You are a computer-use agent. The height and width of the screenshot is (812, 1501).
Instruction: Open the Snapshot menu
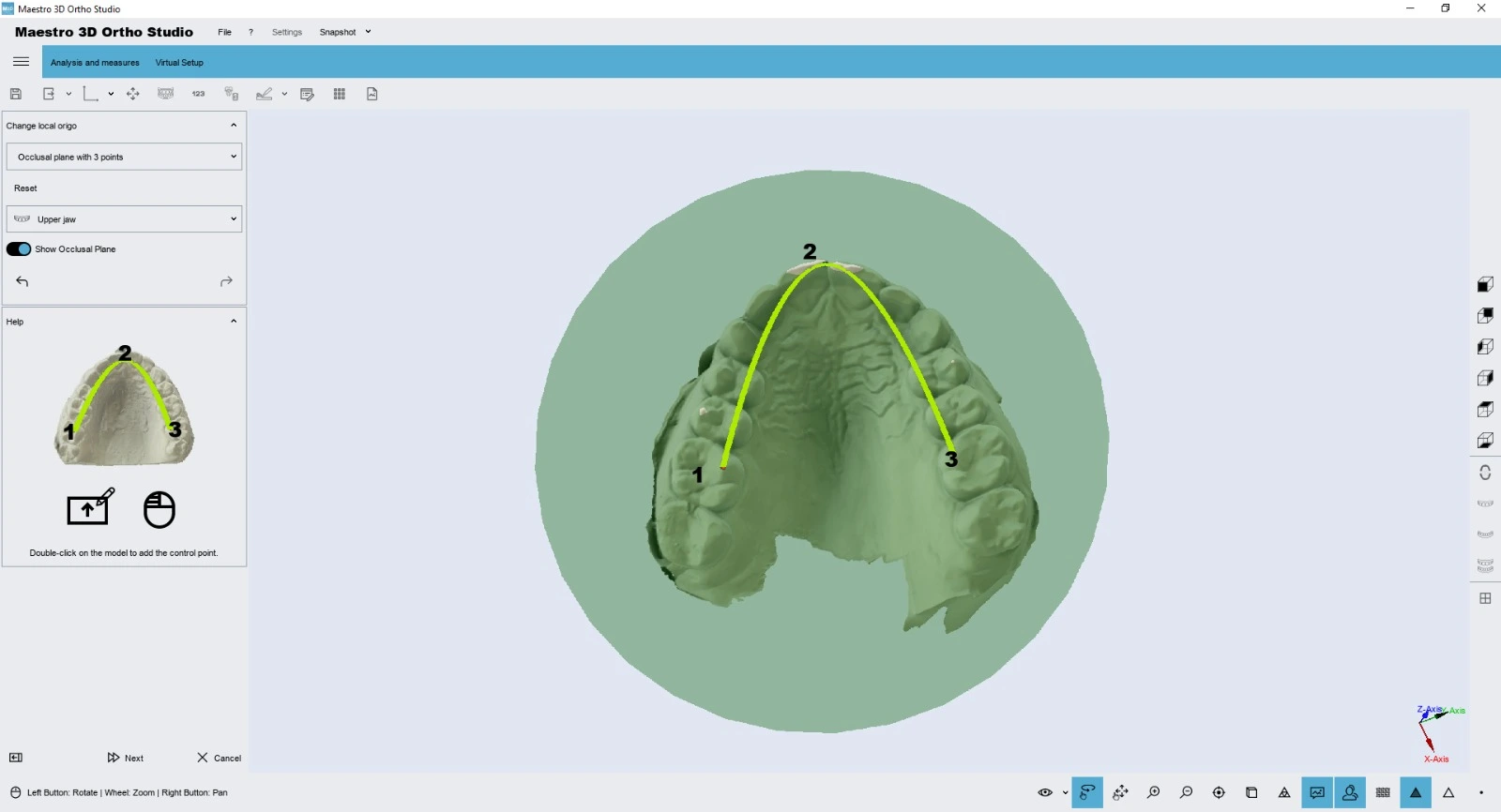point(344,32)
